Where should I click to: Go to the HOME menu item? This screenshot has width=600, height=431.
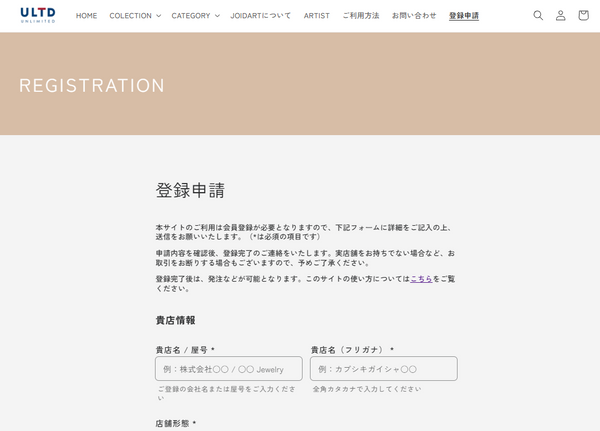[86, 16]
